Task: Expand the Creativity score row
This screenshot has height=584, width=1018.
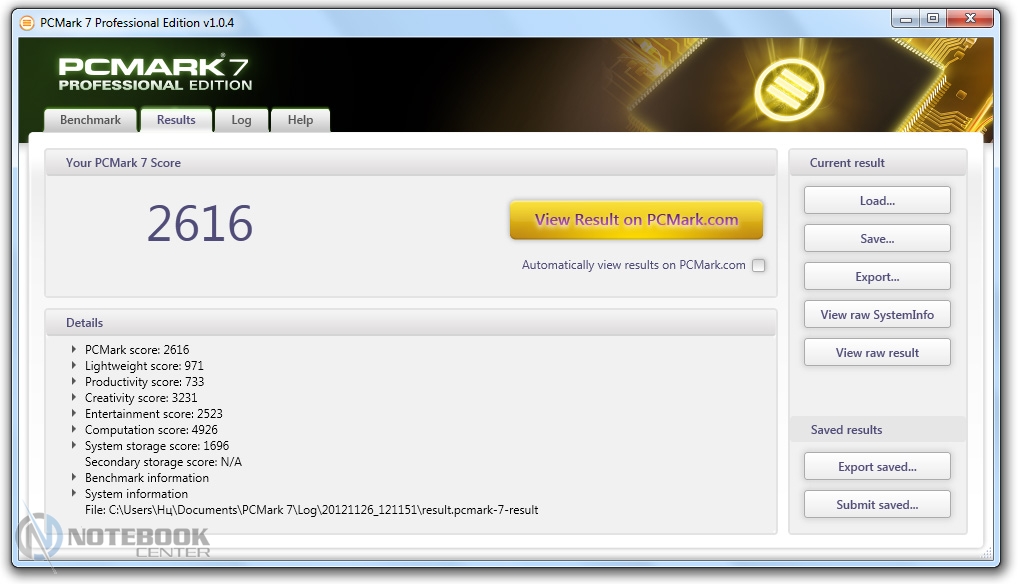Action: click(x=75, y=398)
